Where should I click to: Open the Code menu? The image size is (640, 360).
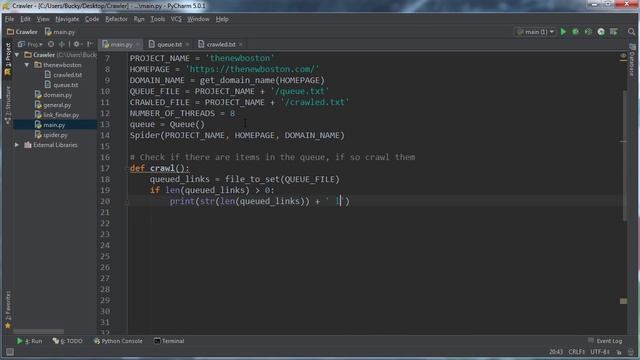pos(92,19)
